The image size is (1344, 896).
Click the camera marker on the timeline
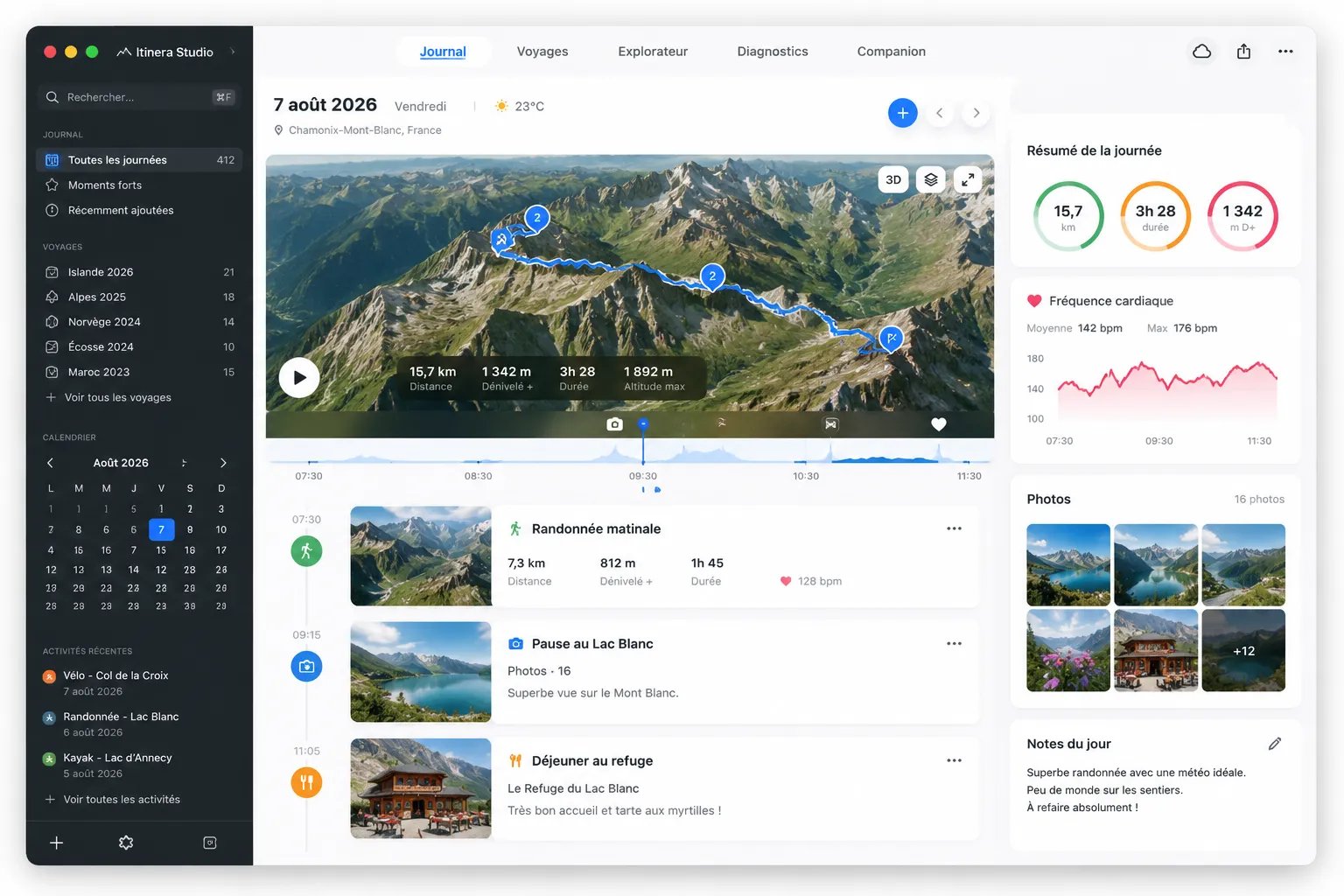615,424
